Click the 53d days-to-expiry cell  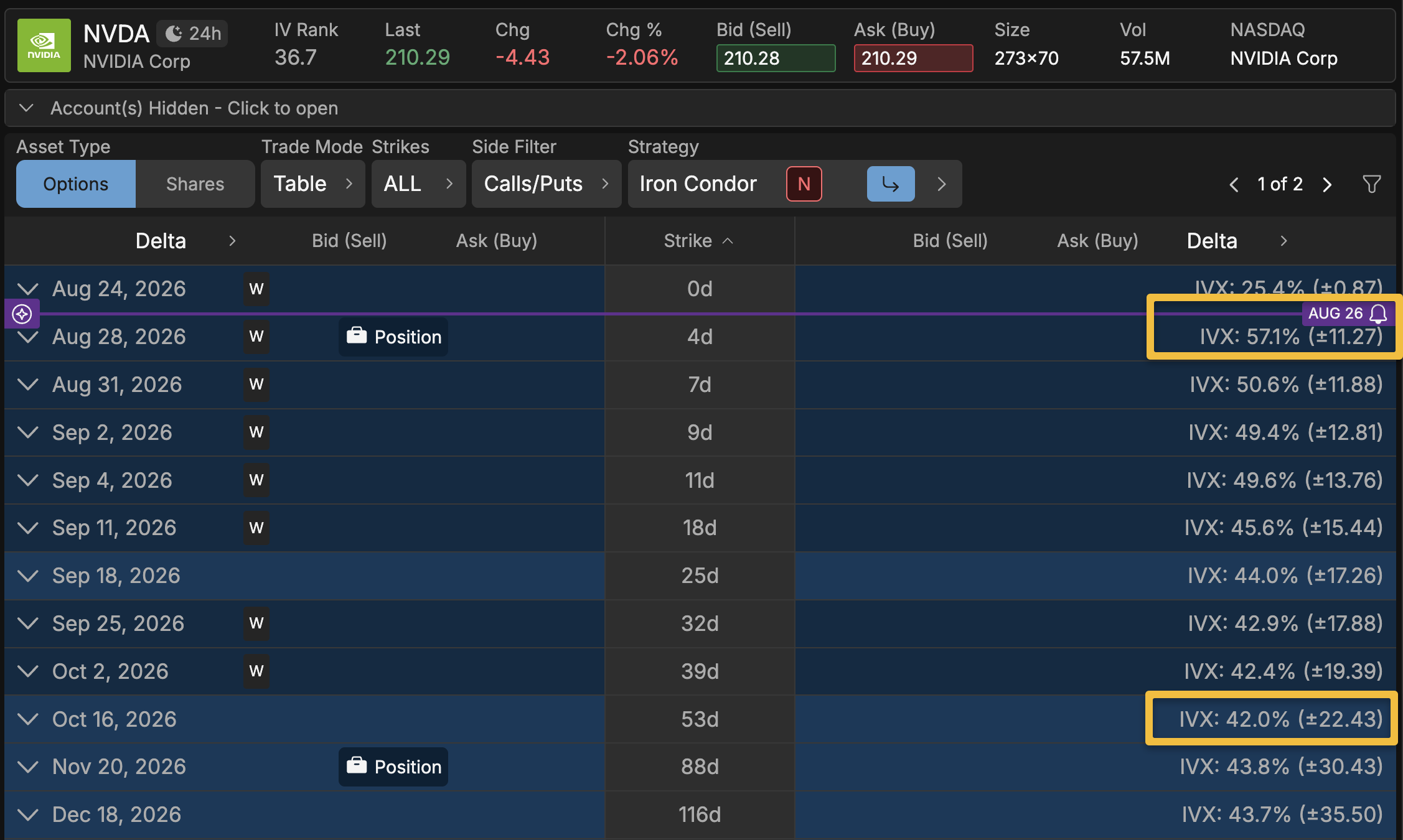[x=700, y=719]
